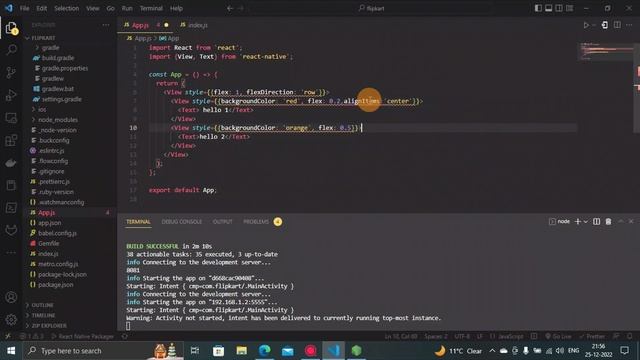Open the File menu
Screen dimensions: 640x360
24,8
